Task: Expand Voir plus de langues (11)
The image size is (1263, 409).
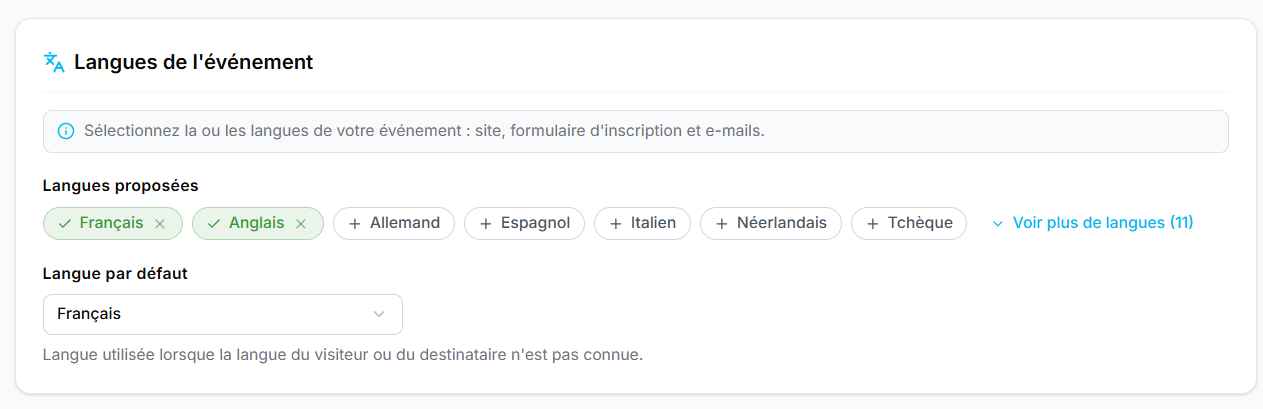Action: coord(1092,223)
